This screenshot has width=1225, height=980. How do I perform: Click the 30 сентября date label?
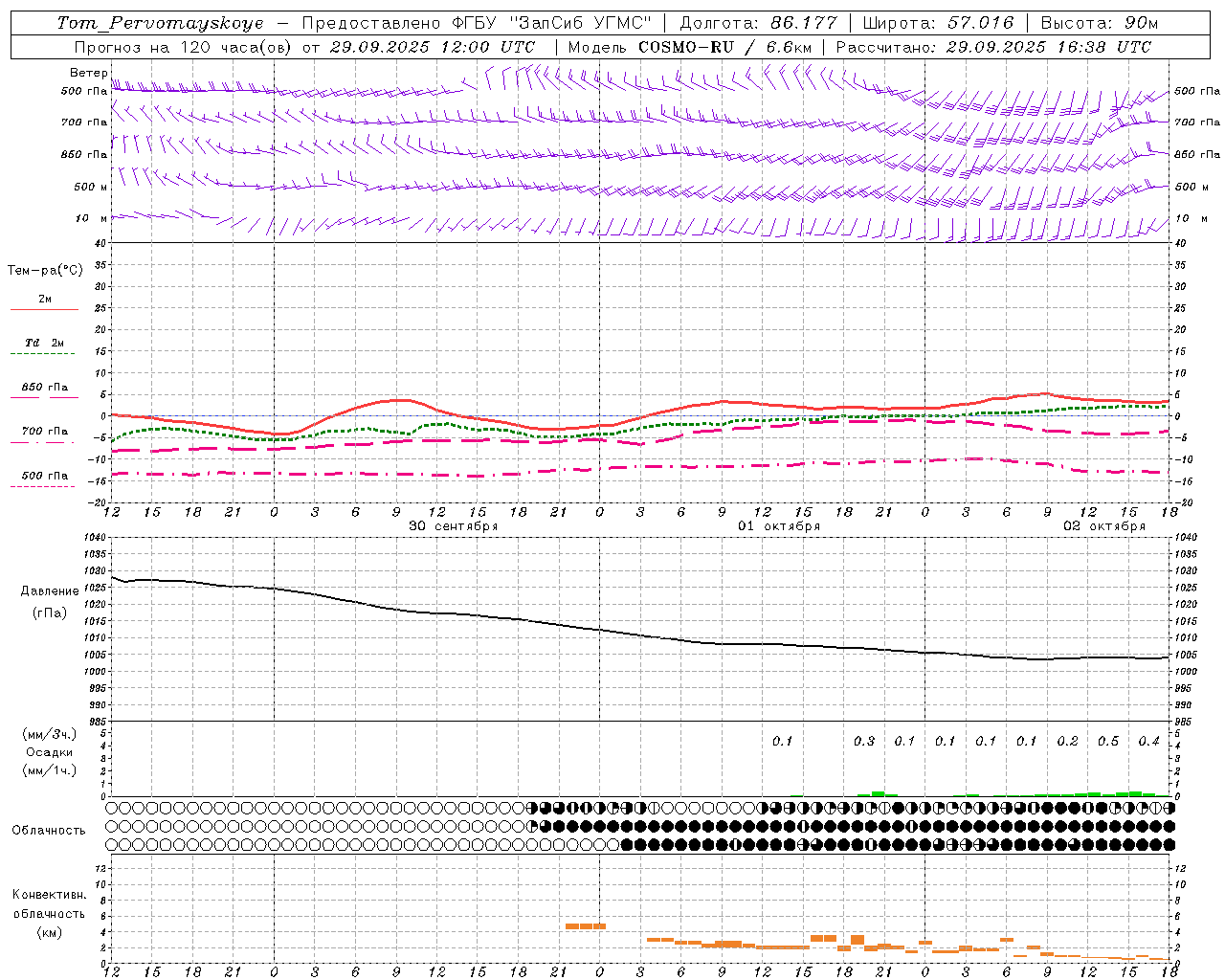(x=454, y=526)
